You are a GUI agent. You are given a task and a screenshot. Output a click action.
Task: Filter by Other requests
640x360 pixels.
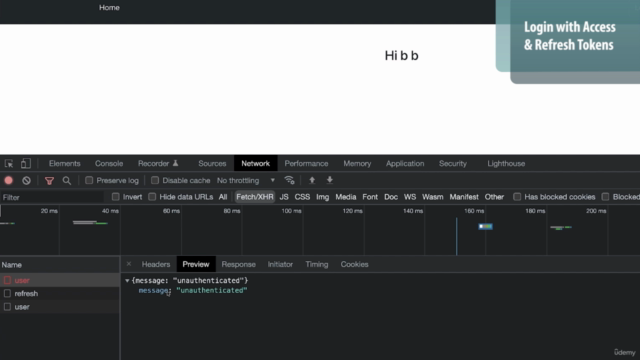coord(494,197)
